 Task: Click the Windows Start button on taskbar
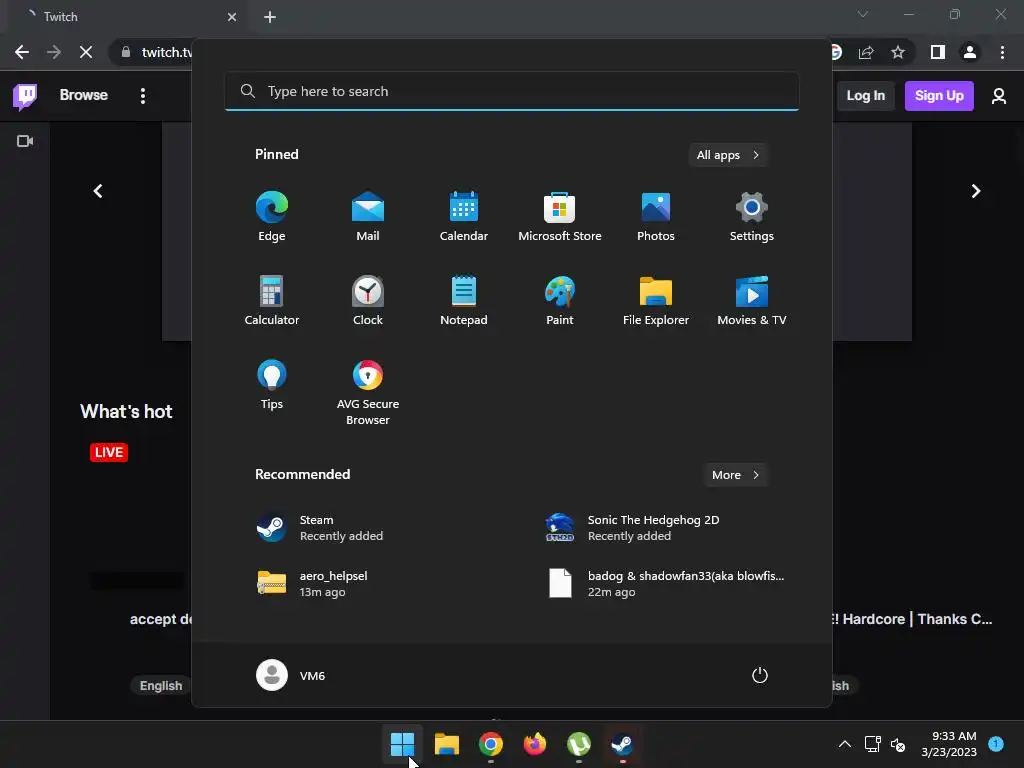click(x=402, y=744)
